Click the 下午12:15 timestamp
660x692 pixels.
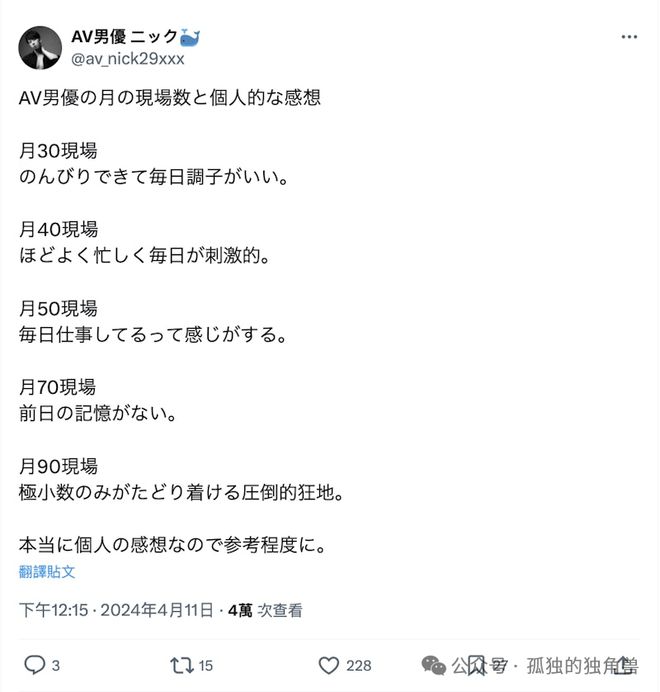coord(54,610)
